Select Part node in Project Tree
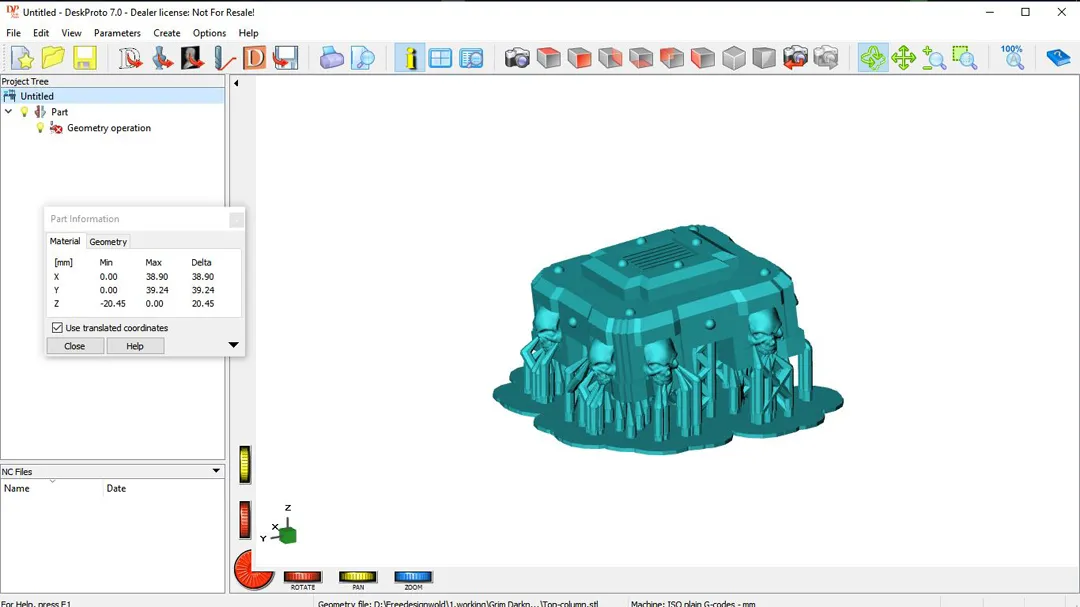The width and height of the screenshot is (1080, 607). pos(59,112)
